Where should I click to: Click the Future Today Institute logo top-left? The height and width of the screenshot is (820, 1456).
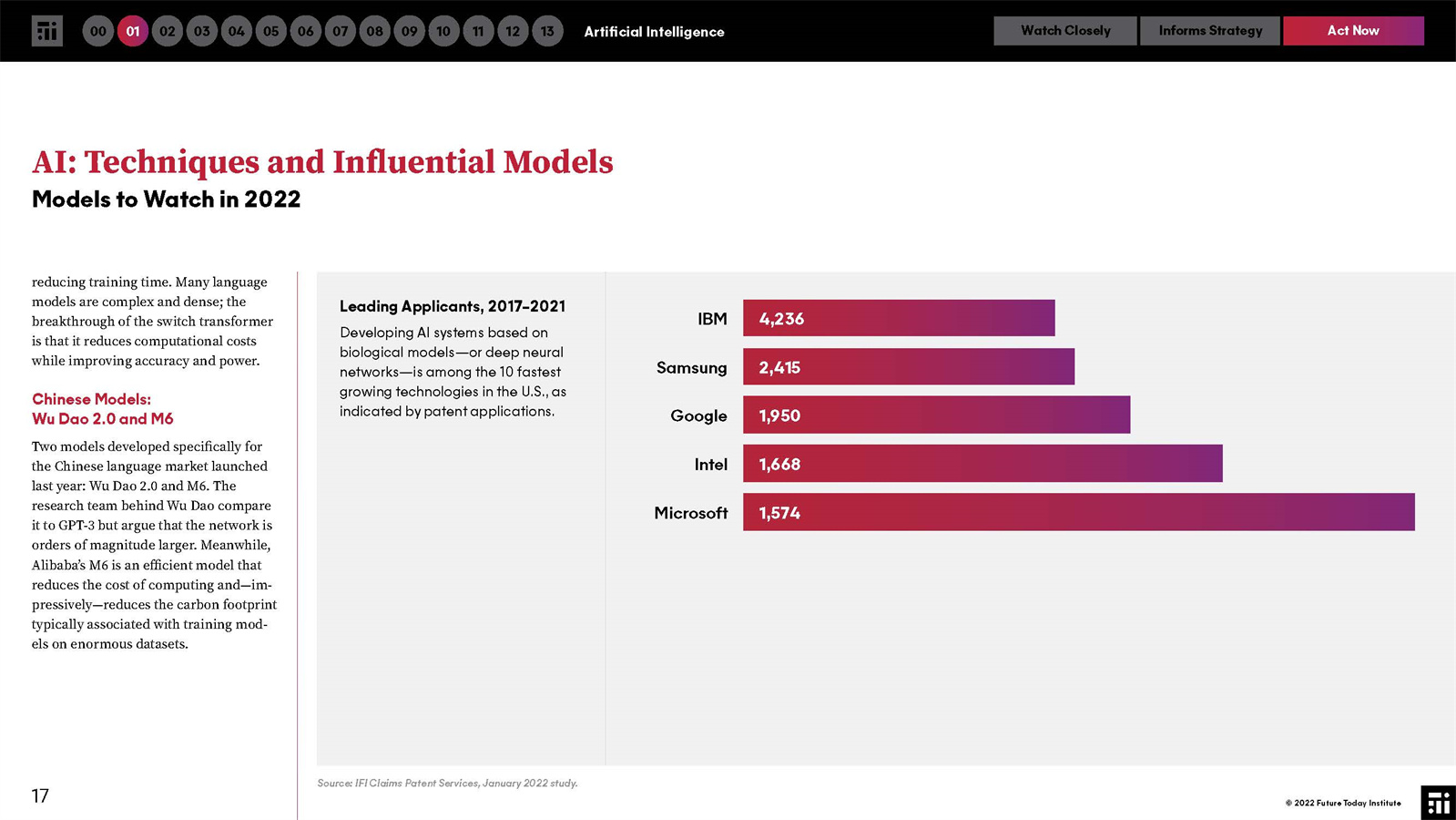(46, 31)
